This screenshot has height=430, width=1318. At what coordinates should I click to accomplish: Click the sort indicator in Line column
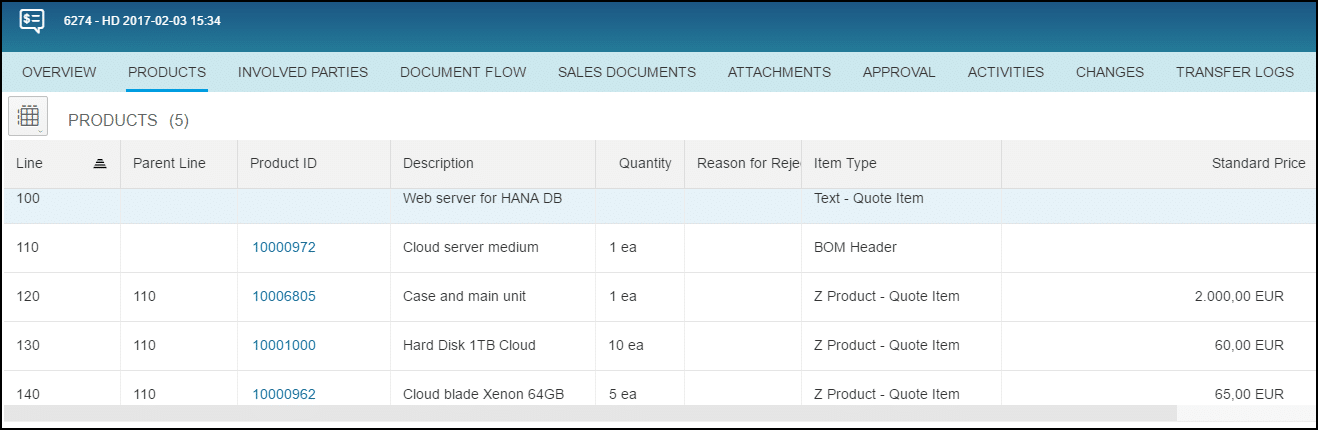click(100, 164)
